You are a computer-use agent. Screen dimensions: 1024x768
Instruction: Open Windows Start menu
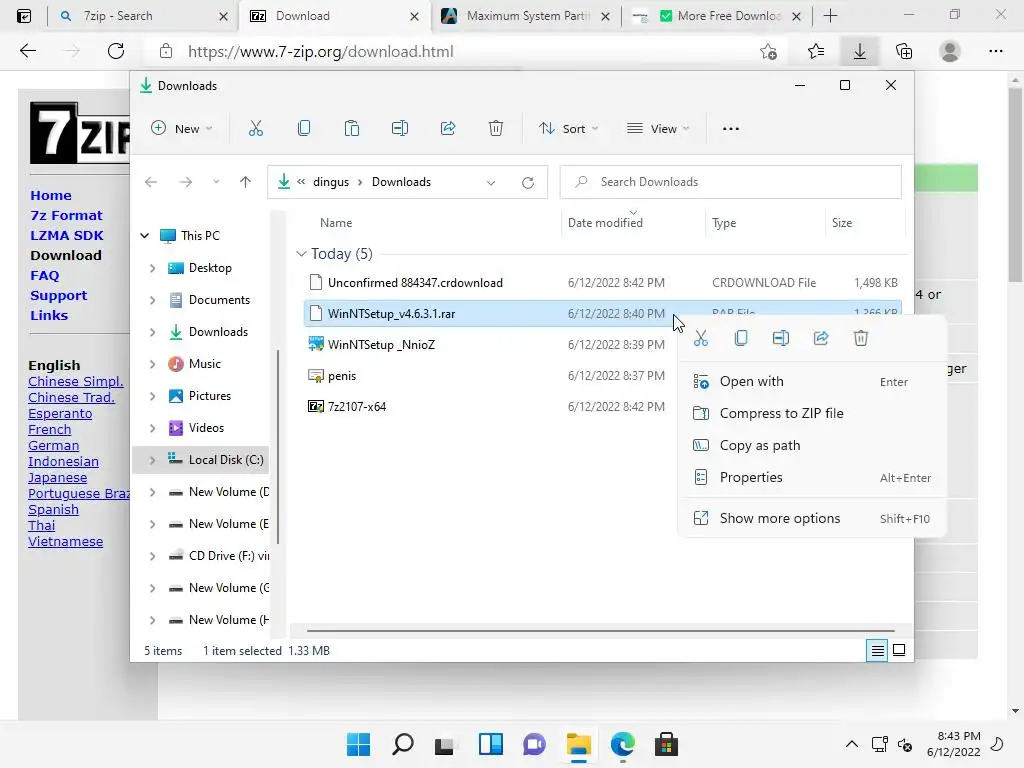tap(358, 744)
